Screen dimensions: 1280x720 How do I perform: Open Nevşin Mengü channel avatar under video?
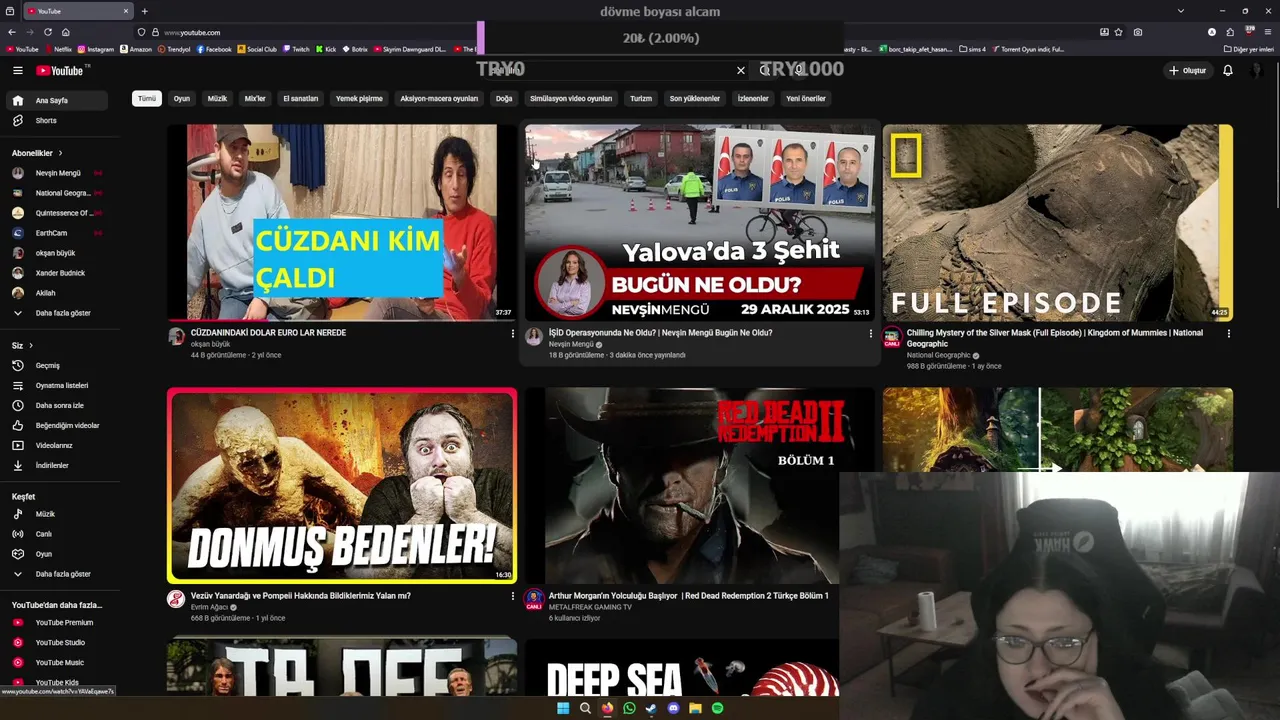tap(534, 336)
